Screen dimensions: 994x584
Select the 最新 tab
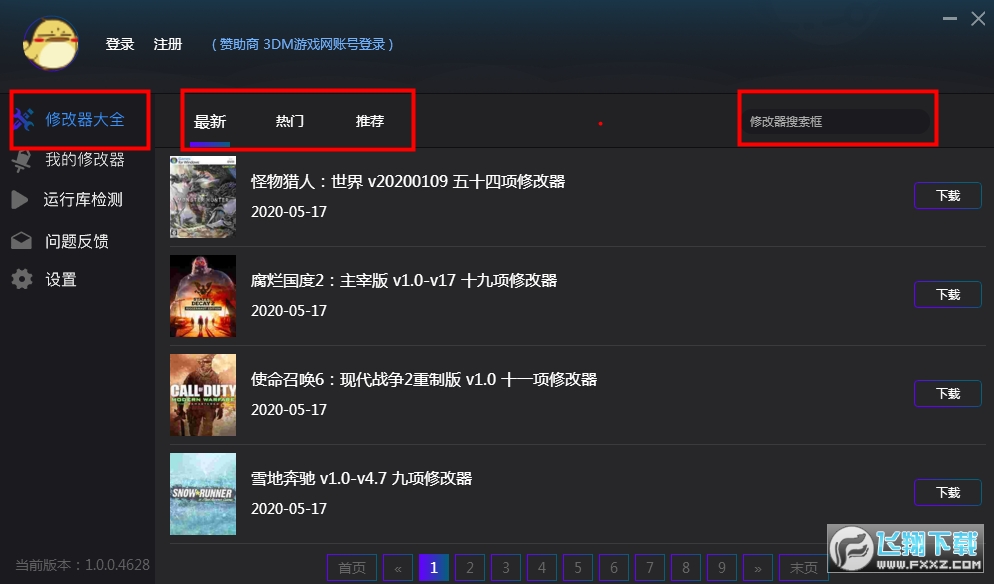coord(210,122)
